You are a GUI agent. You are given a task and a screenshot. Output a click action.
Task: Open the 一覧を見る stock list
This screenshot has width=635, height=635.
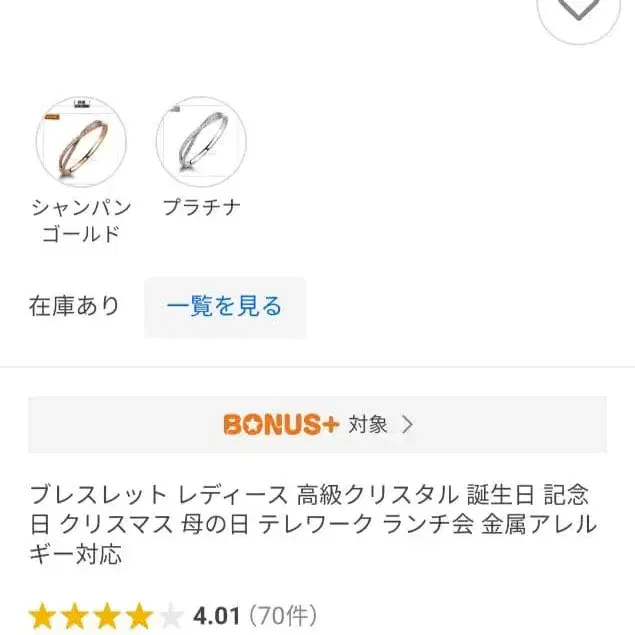(224, 306)
